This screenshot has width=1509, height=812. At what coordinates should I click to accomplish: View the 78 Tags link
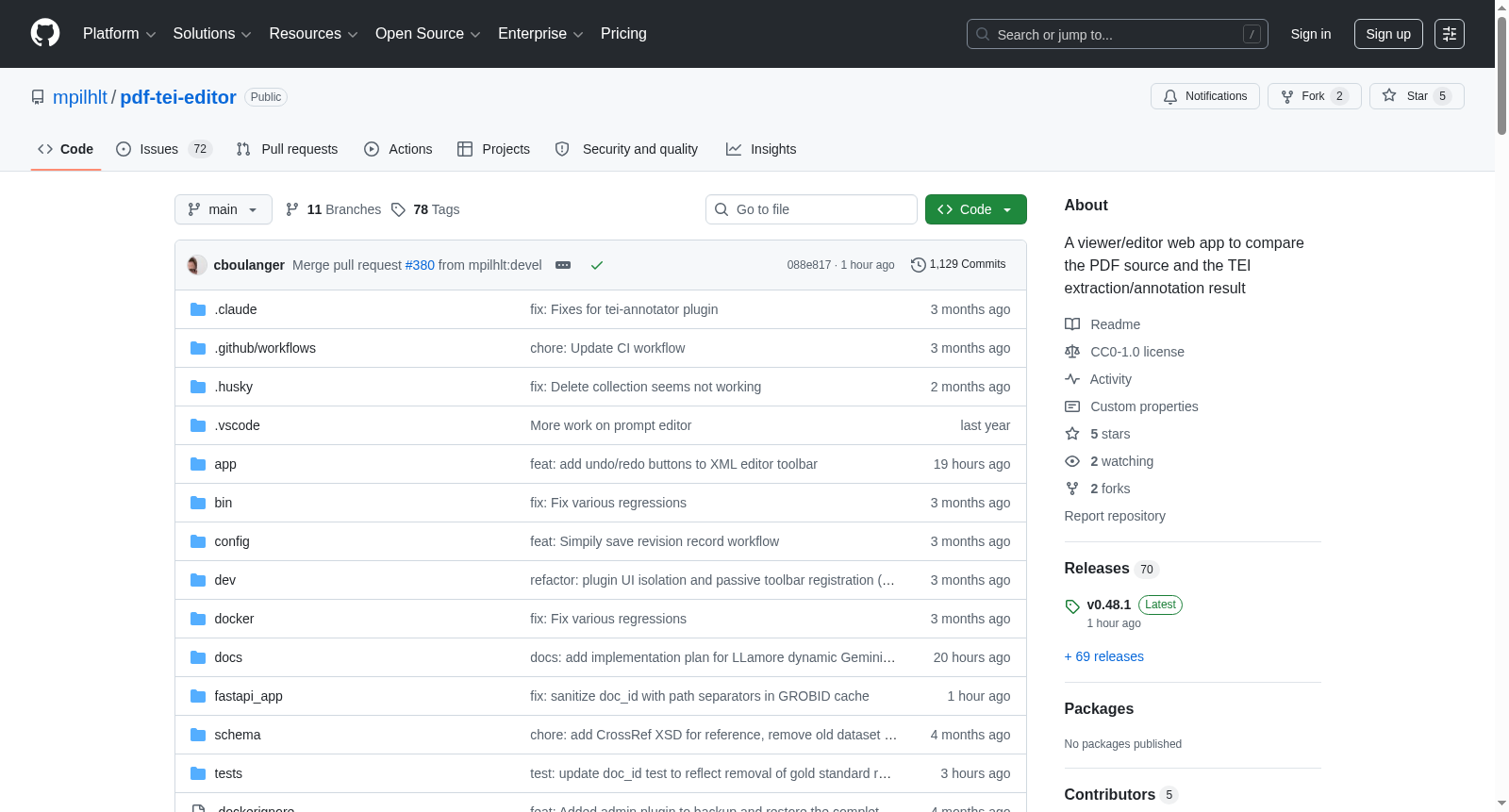click(x=425, y=209)
